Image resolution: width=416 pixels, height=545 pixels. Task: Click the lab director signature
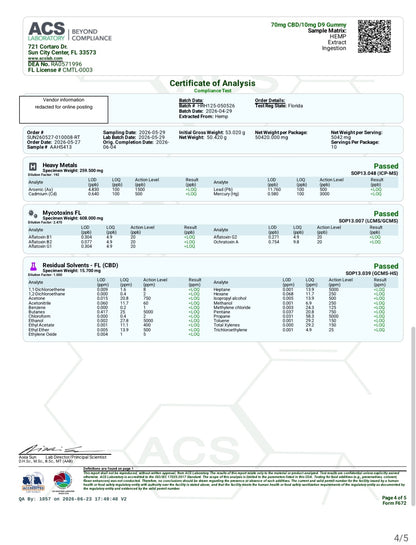[x=63, y=449]
